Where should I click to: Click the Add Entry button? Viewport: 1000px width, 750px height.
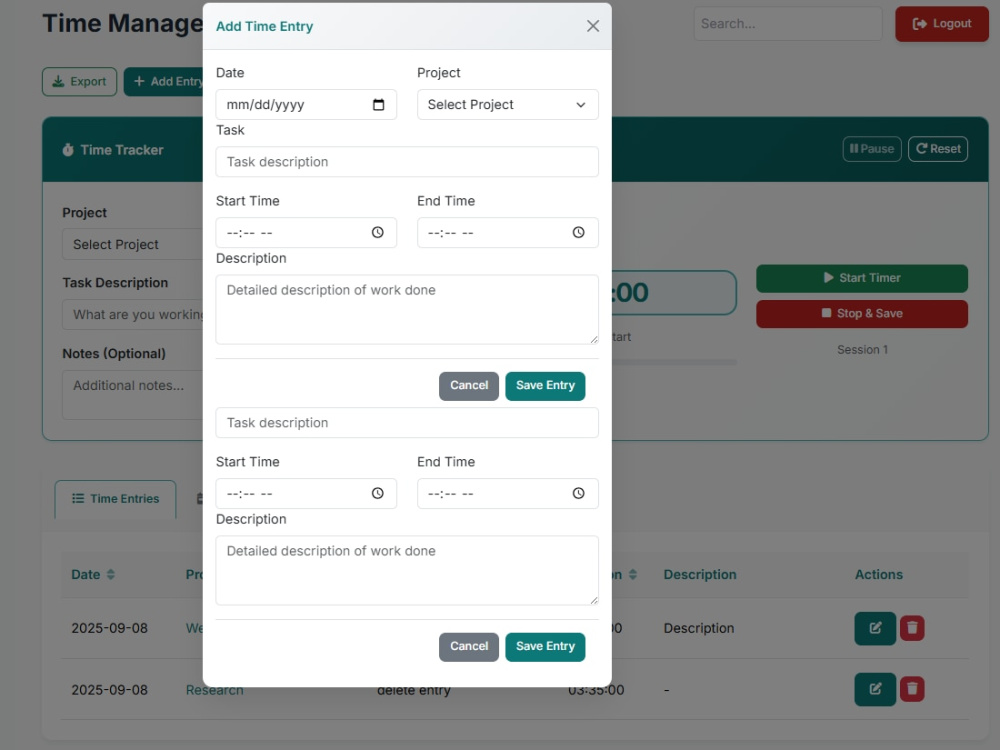pyautogui.click(x=164, y=82)
